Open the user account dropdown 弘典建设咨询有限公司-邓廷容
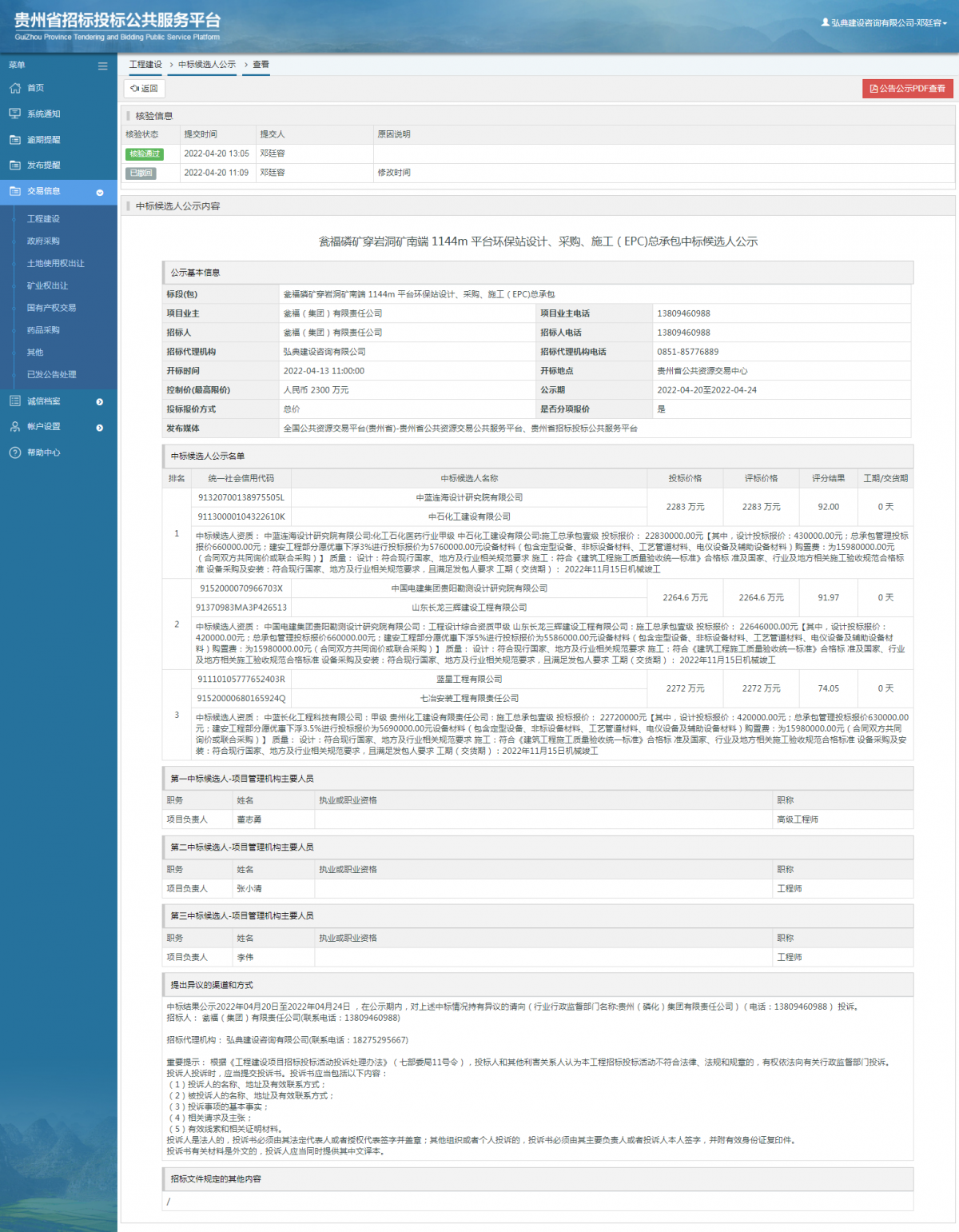 pos(884,22)
